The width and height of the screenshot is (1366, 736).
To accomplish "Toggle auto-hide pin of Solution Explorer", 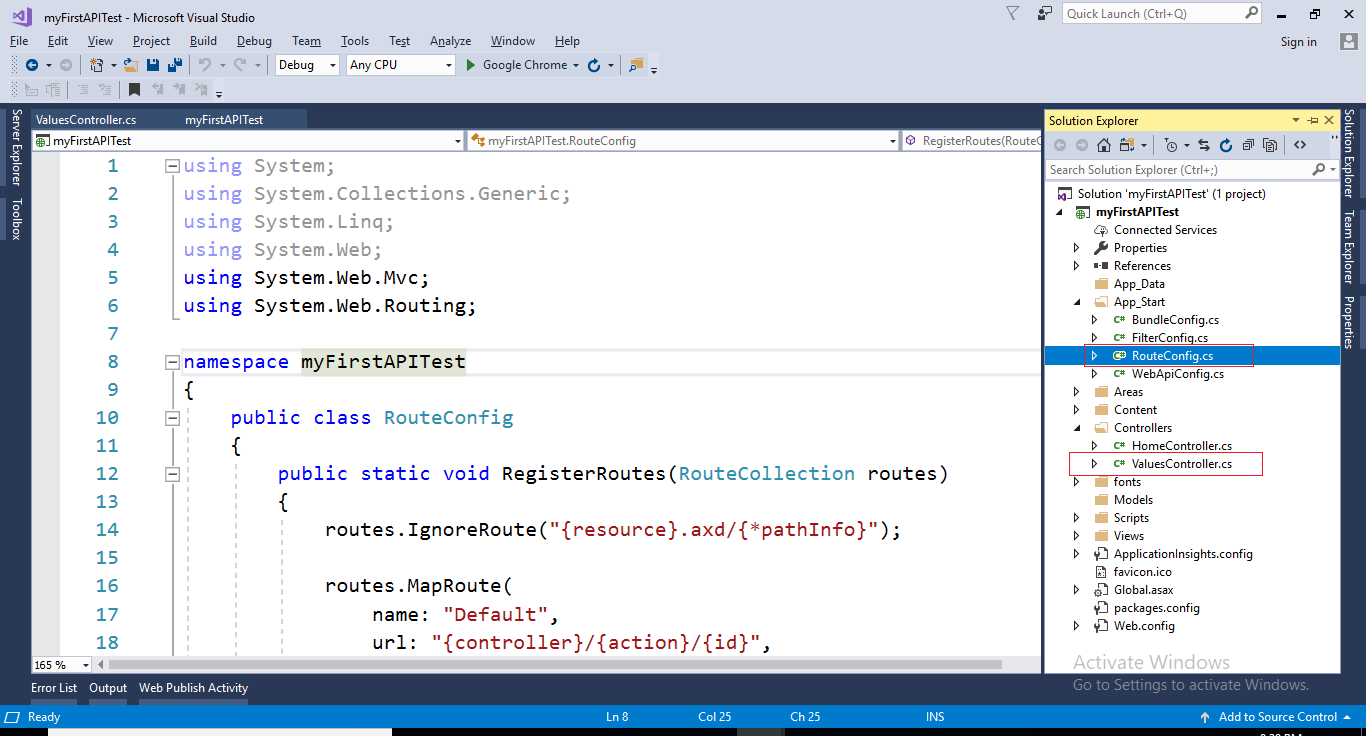I will tap(1312, 120).
